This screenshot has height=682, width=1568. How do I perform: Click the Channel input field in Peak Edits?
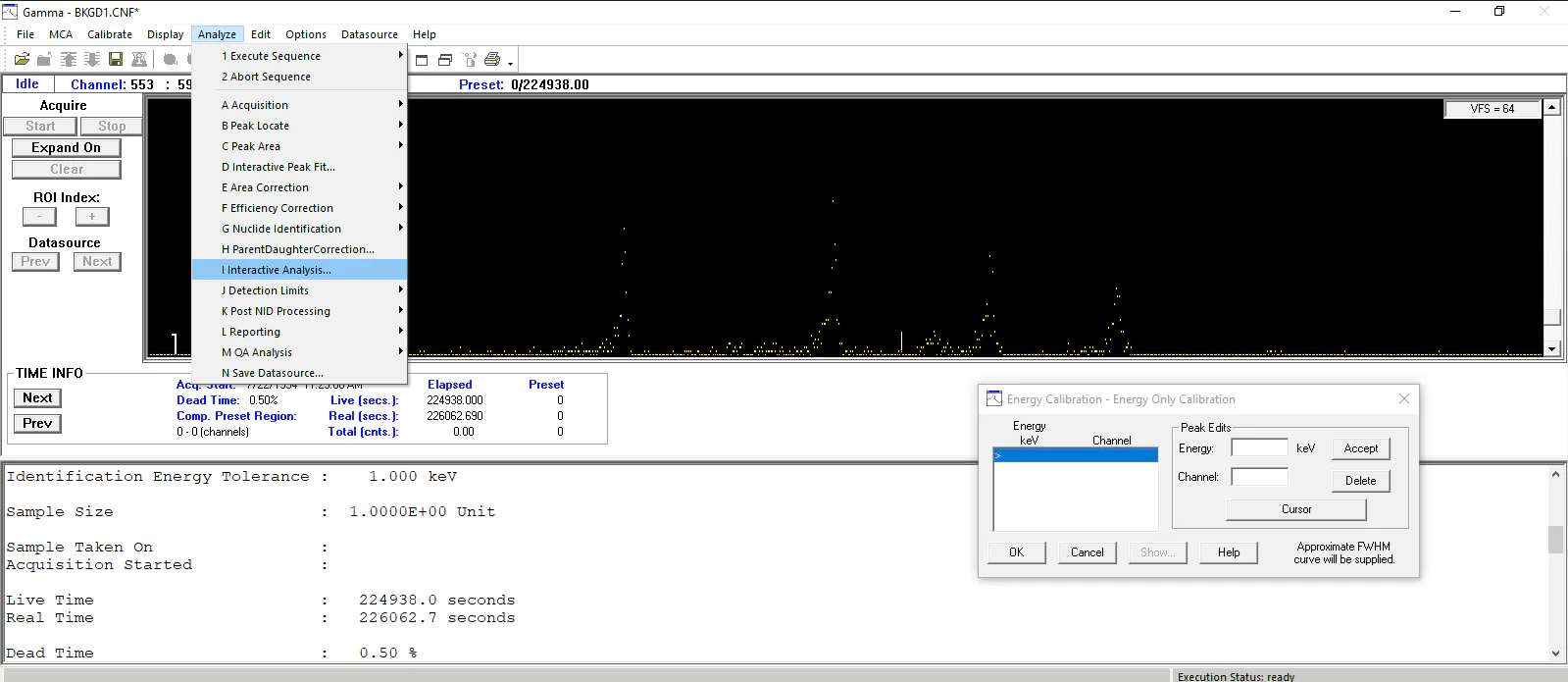[1259, 477]
